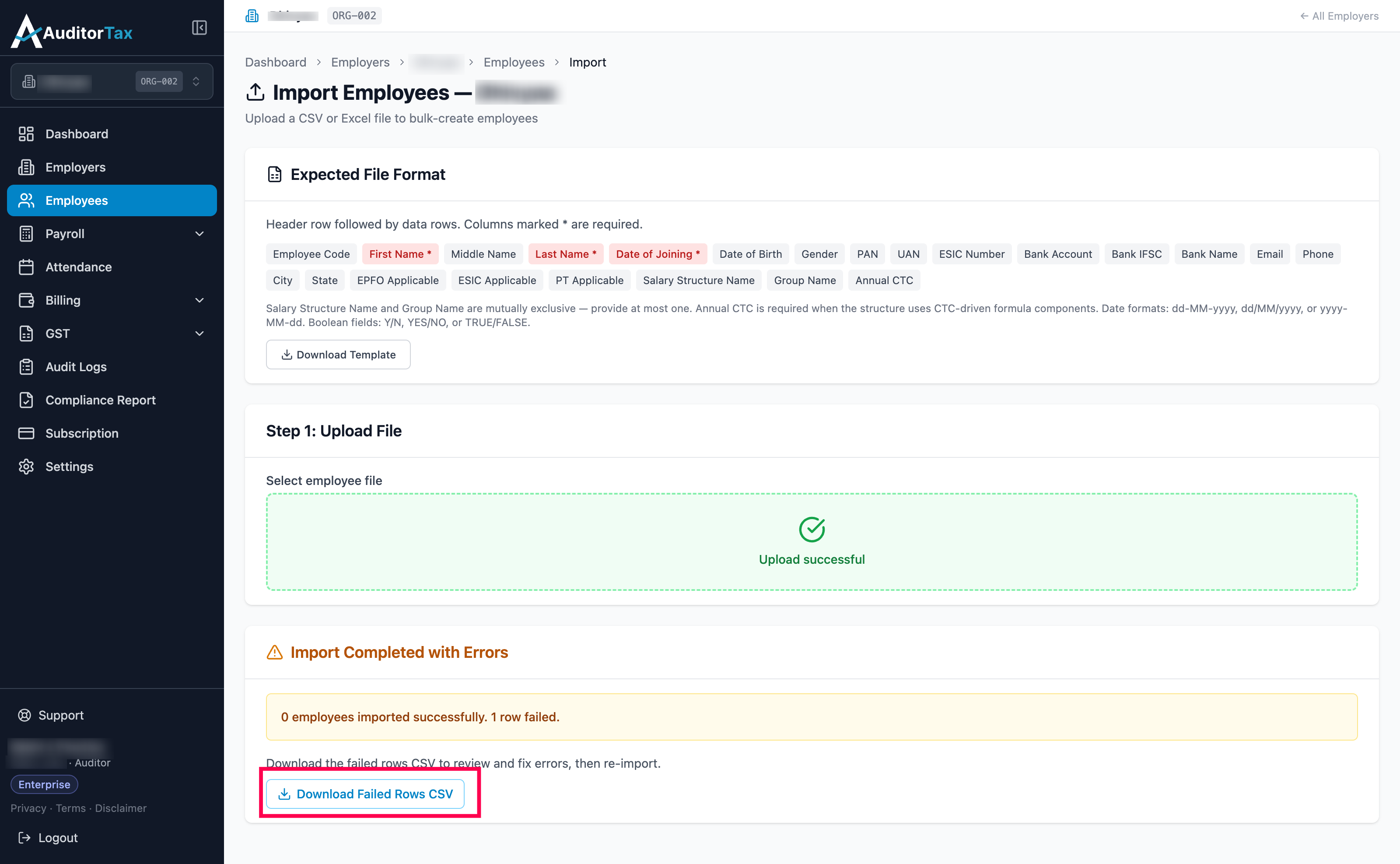
Task: Click the 'Date of Joining *' column chip
Action: pyautogui.click(x=658, y=254)
